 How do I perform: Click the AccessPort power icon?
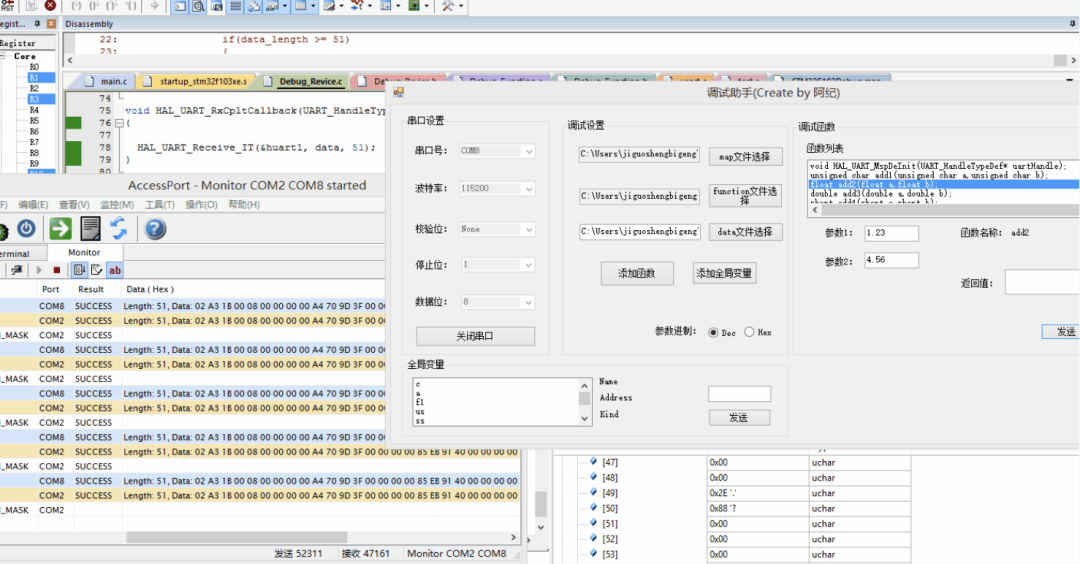tap(26, 229)
